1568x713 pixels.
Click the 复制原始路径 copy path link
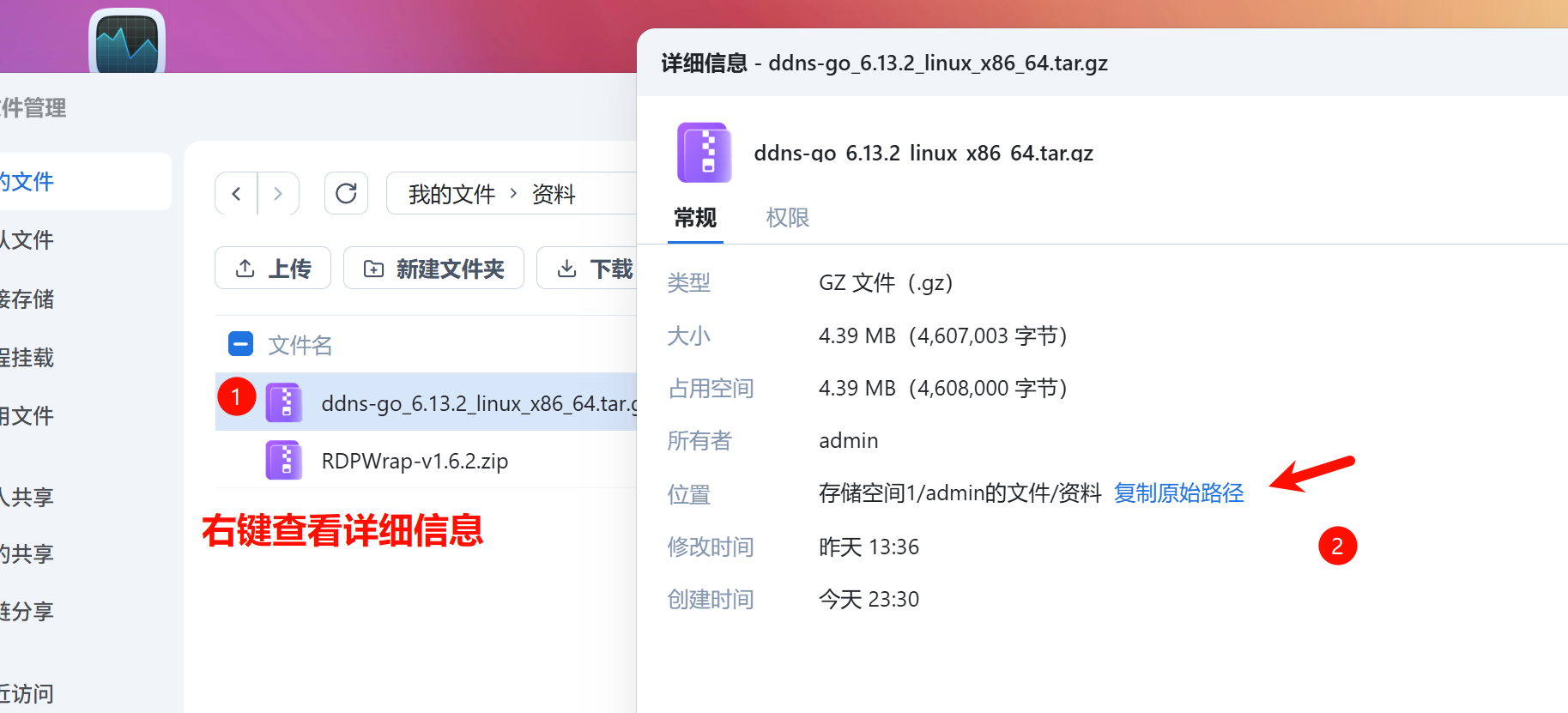pos(1178,493)
